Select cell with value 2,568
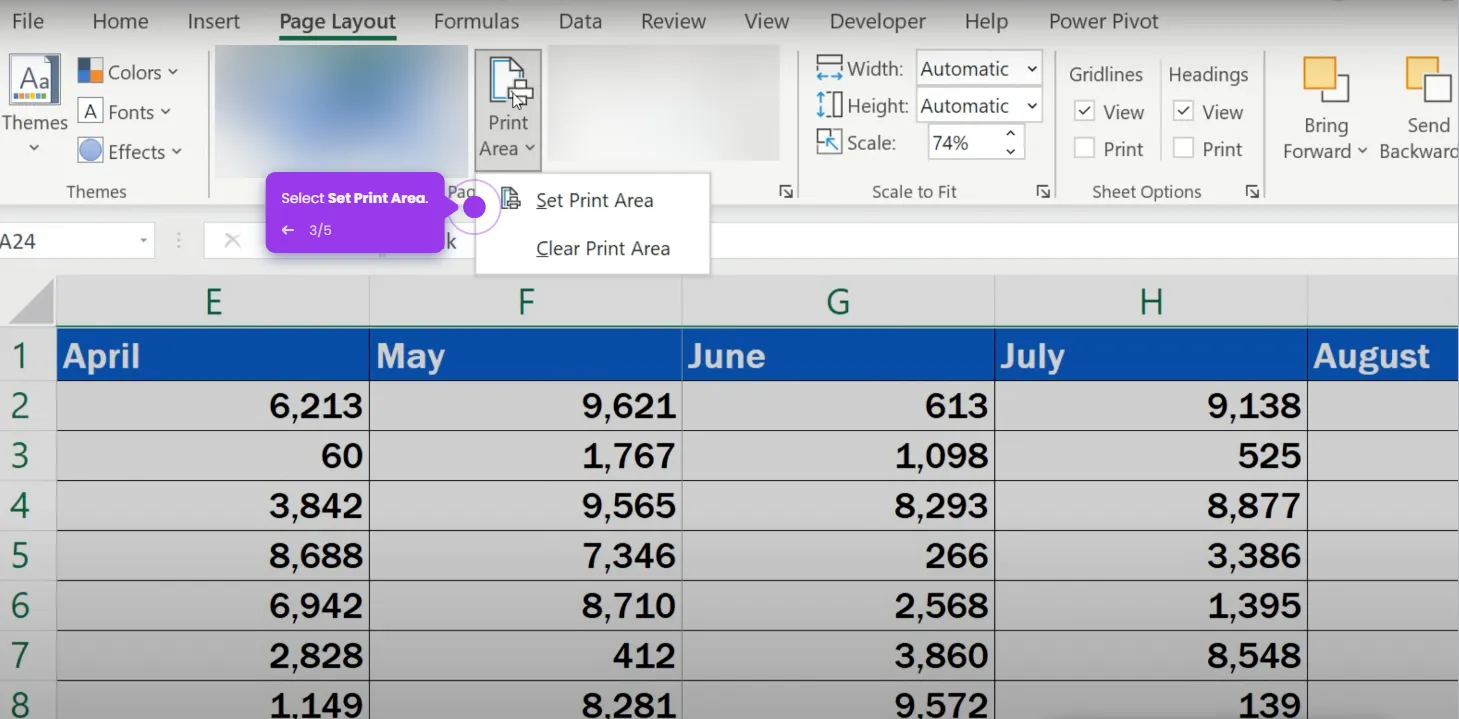Image resolution: width=1459 pixels, height=719 pixels. [838, 605]
